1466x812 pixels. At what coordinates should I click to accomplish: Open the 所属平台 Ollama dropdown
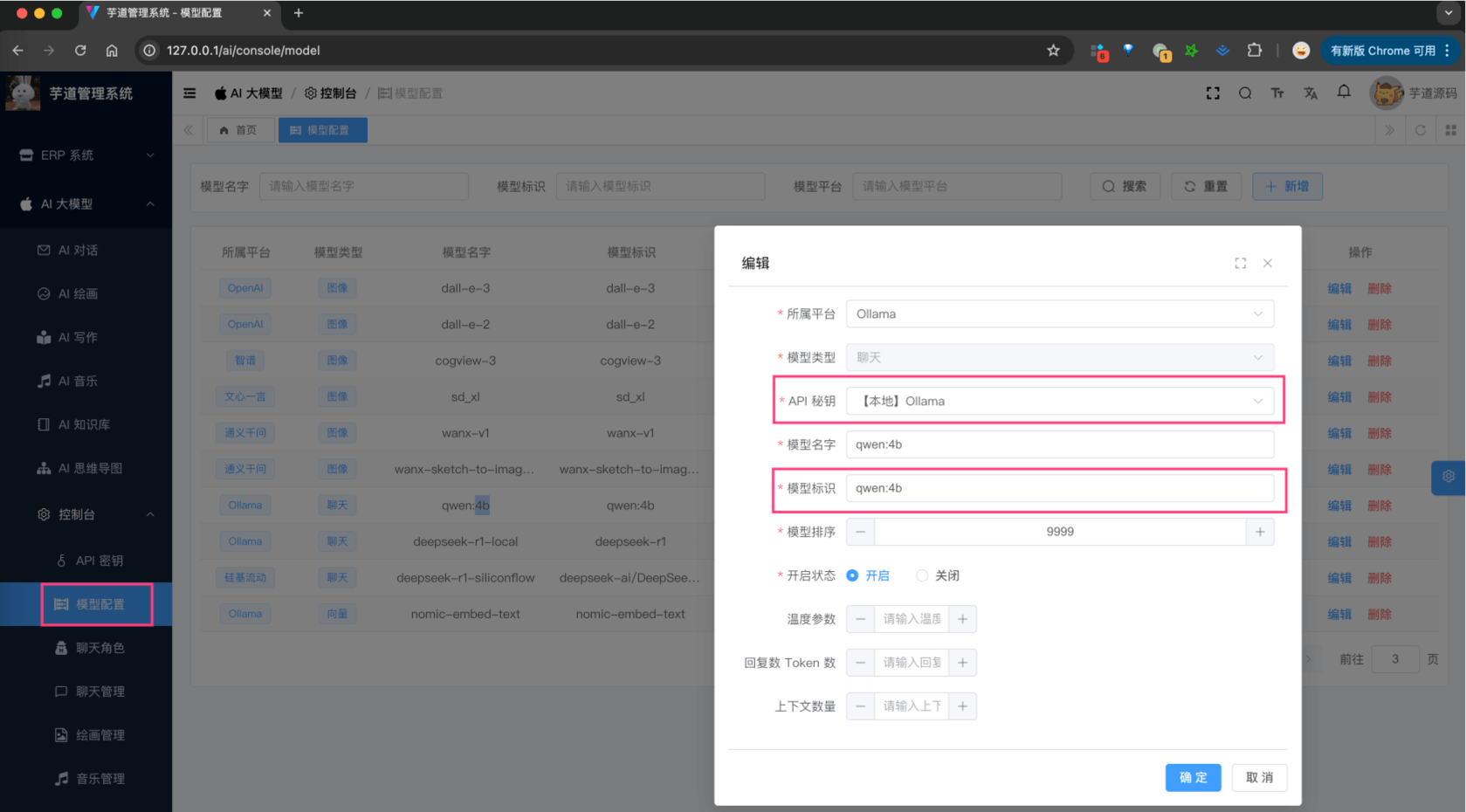click(x=1059, y=314)
